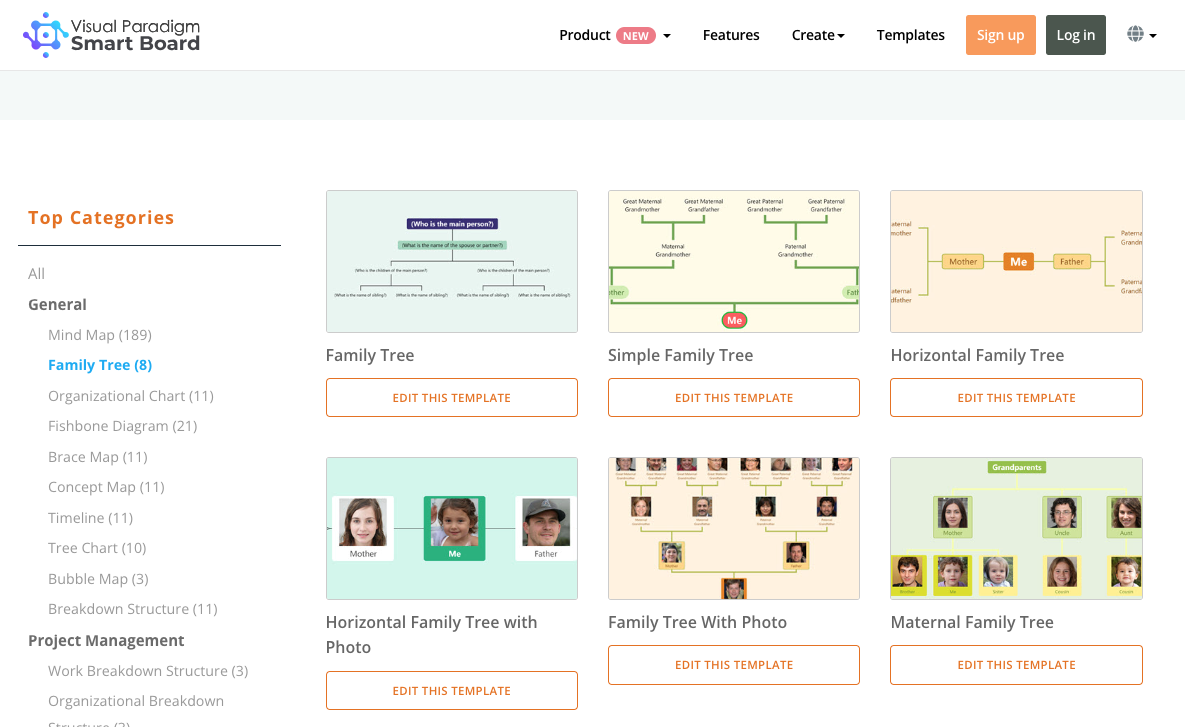Click the Visual Paradigm Smart Board logo
Image resolution: width=1185 pixels, height=727 pixels.
(x=111, y=35)
